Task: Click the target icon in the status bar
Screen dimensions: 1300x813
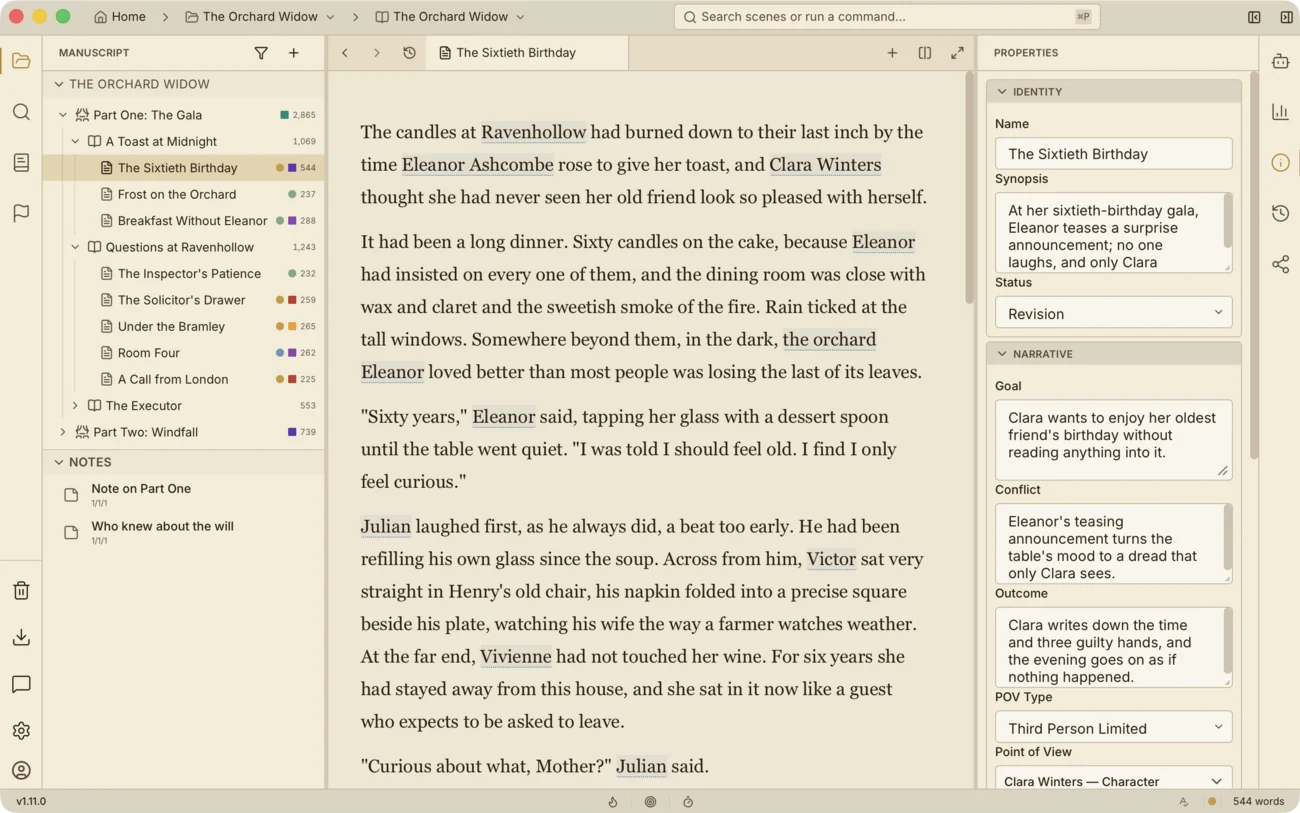Action: (x=651, y=802)
